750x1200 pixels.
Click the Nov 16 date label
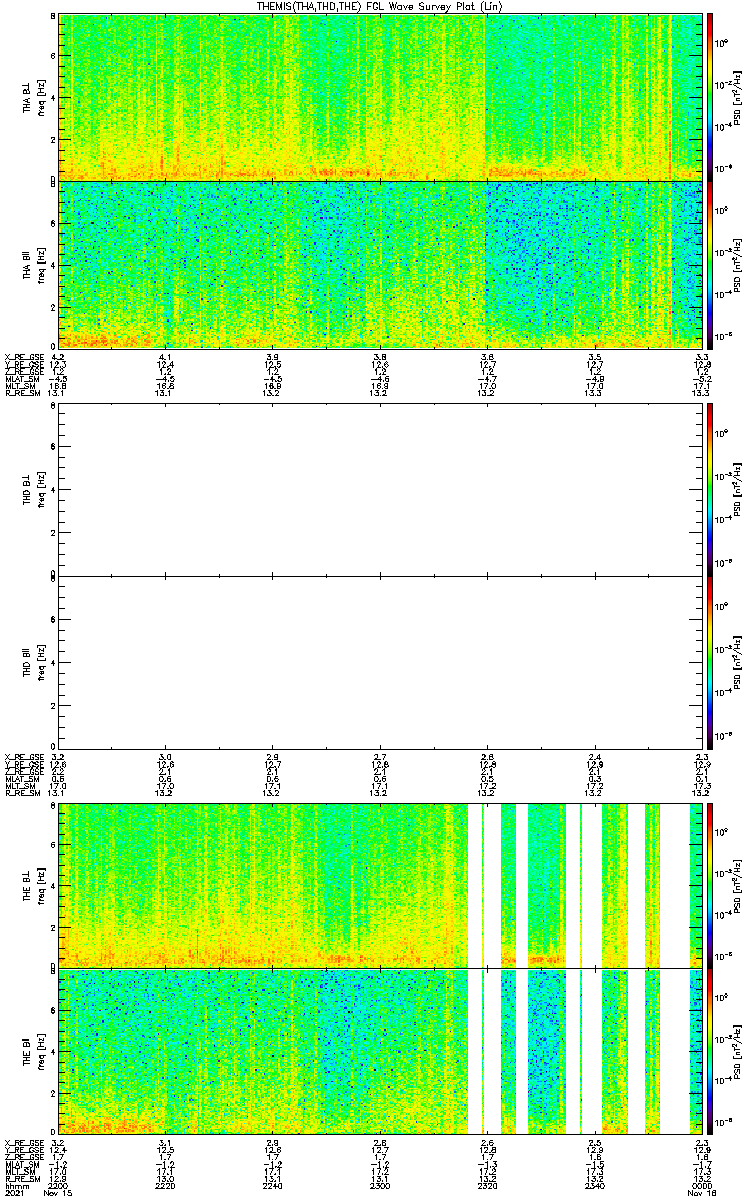(702, 1193)
